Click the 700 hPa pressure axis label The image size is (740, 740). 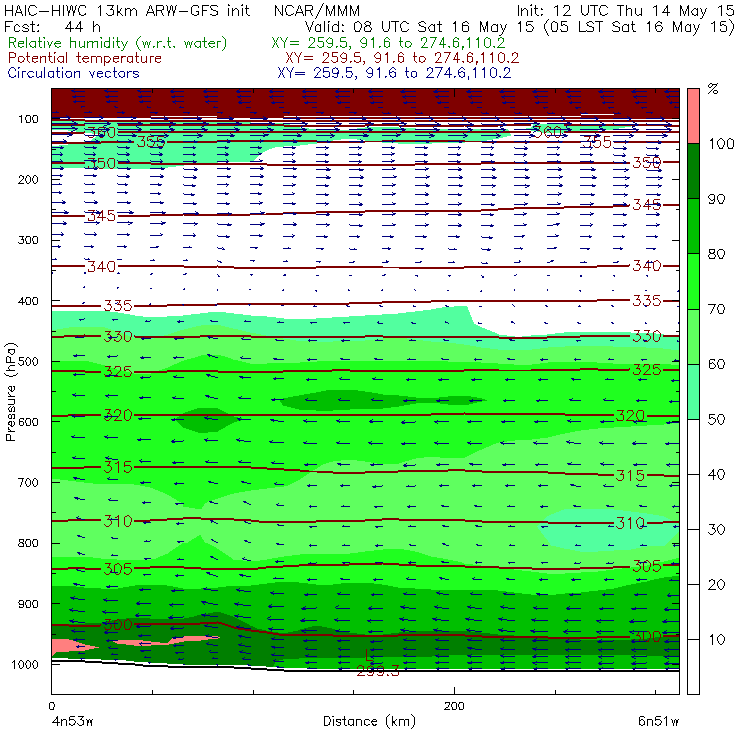click(28, 483)
